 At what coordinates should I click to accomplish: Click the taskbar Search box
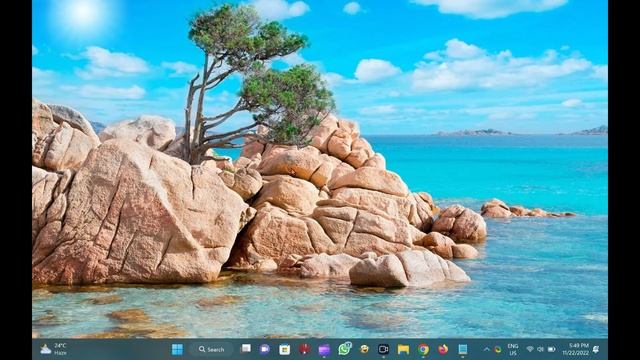212,349
